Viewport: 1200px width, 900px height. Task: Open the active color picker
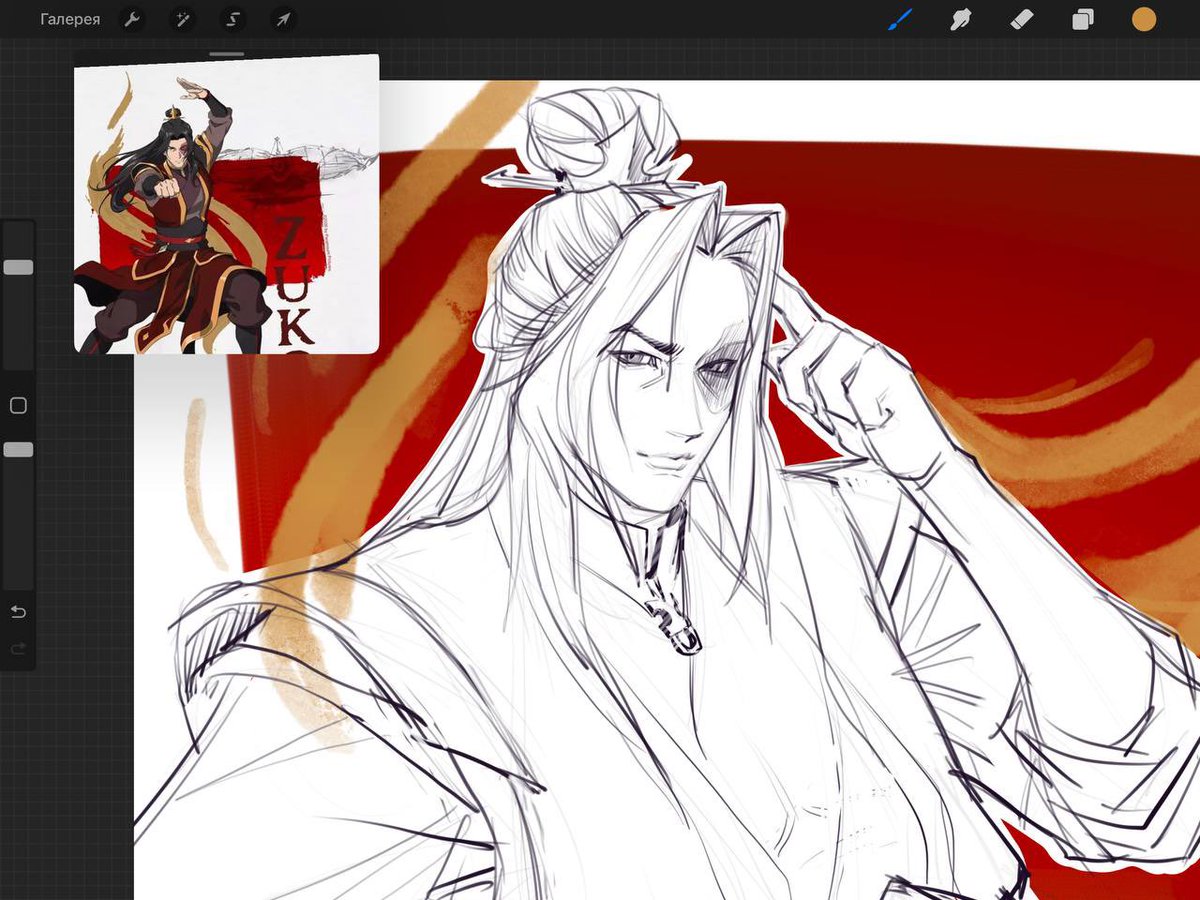pyautogui.click(x=1143, y=19)
